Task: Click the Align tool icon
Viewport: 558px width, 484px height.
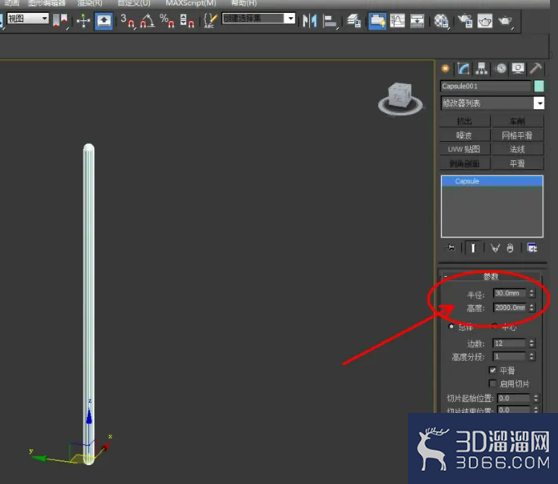Action: click(330, 21)
